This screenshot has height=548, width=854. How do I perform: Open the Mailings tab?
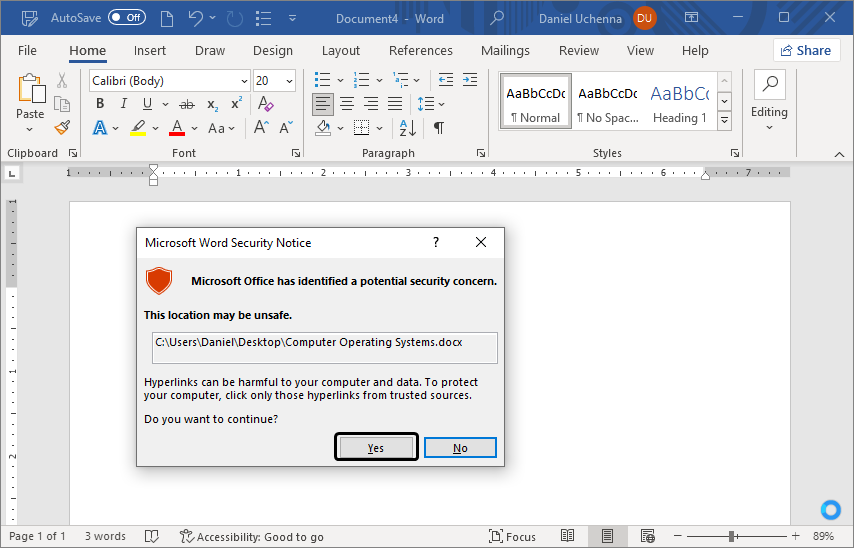click(x=505, y=51)
